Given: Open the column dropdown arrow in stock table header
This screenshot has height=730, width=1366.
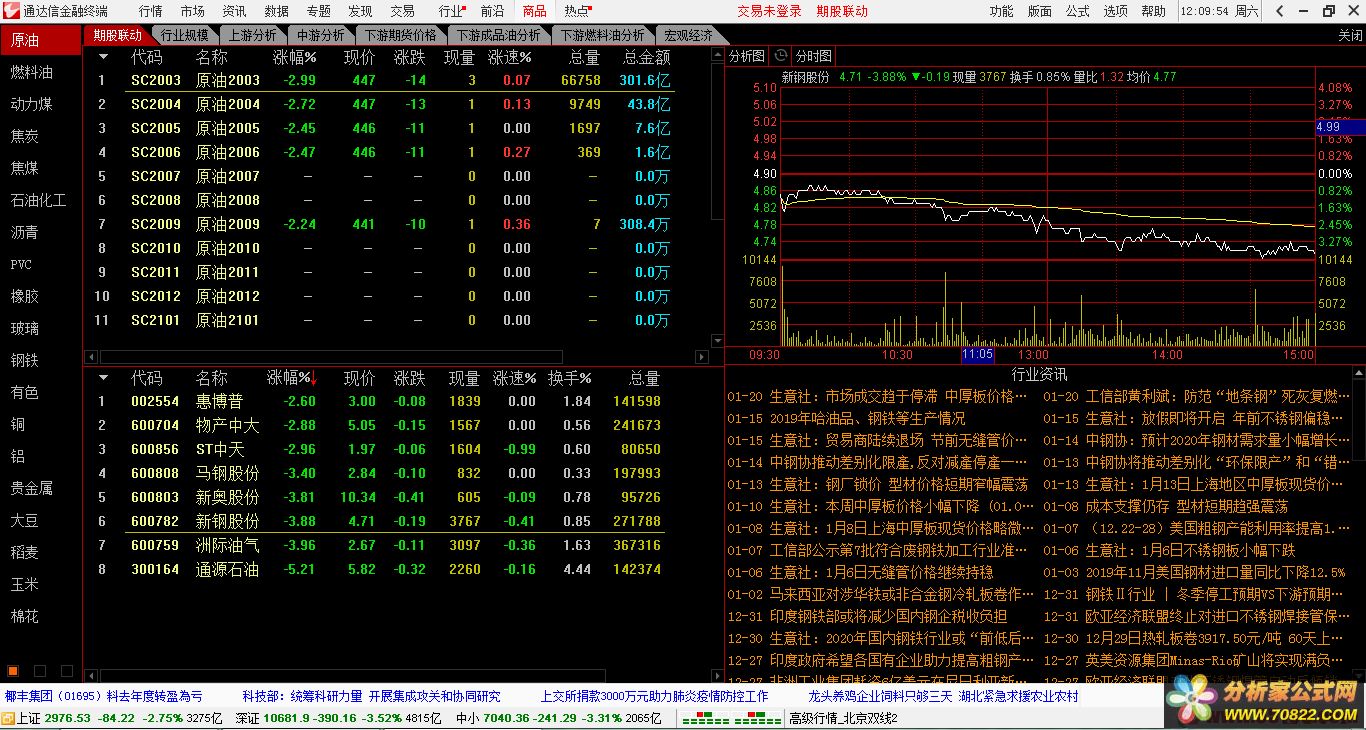Looking at the screenshot, I should click(101, 378).
